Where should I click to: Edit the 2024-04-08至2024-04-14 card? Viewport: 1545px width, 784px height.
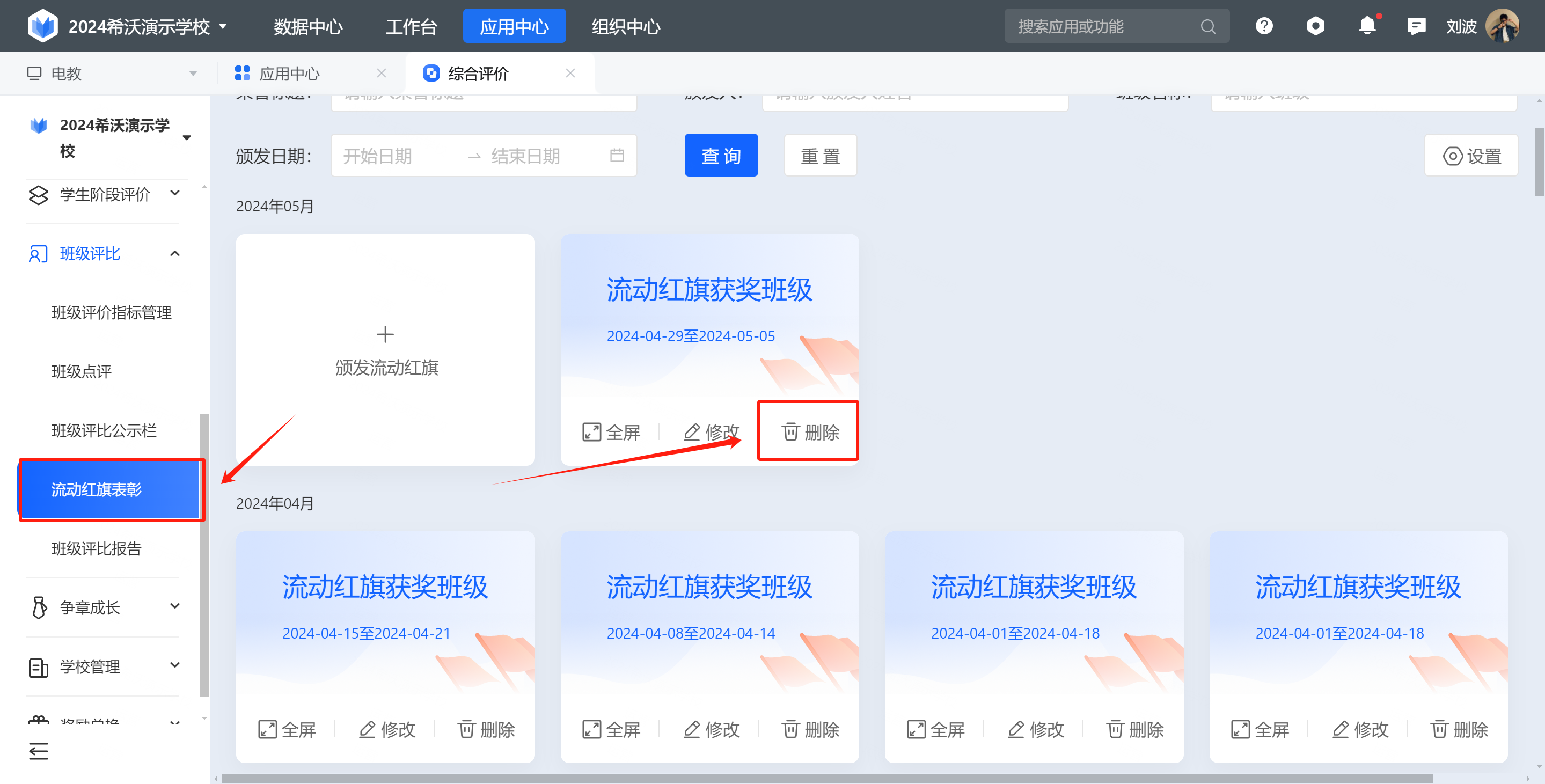(x=712, y=729)
